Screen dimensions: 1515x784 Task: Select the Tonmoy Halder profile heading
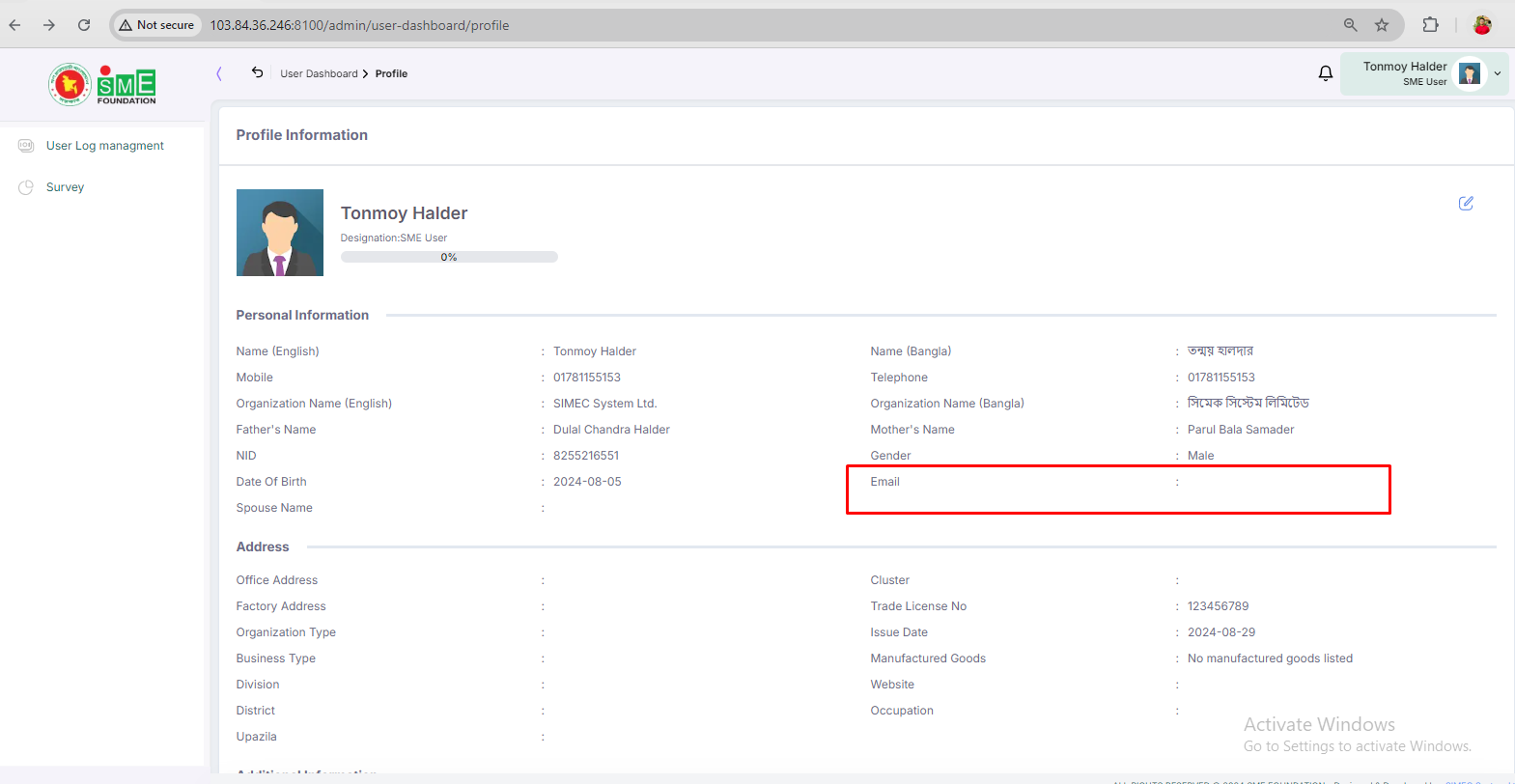tap(404, 213)
